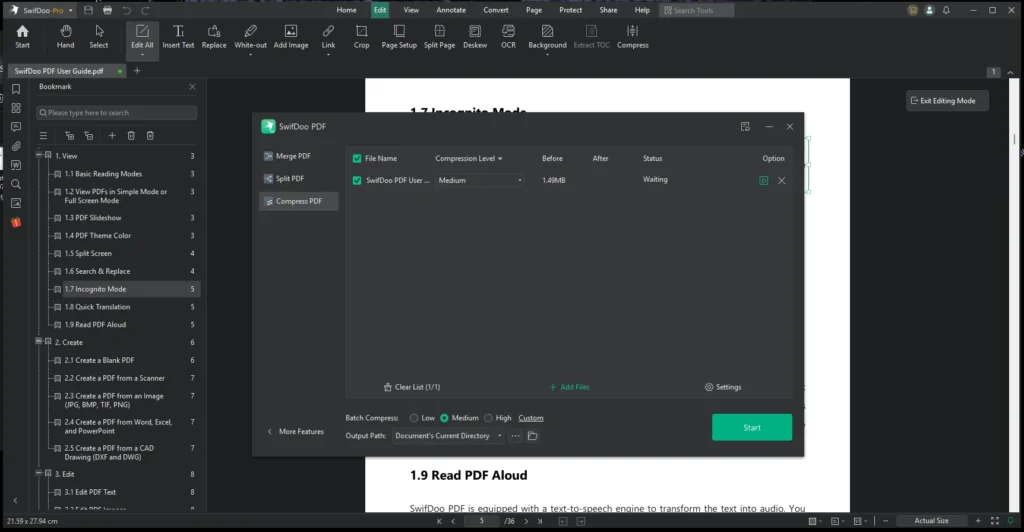
Task: Activate the Crop tool
Action: [361, 37]
